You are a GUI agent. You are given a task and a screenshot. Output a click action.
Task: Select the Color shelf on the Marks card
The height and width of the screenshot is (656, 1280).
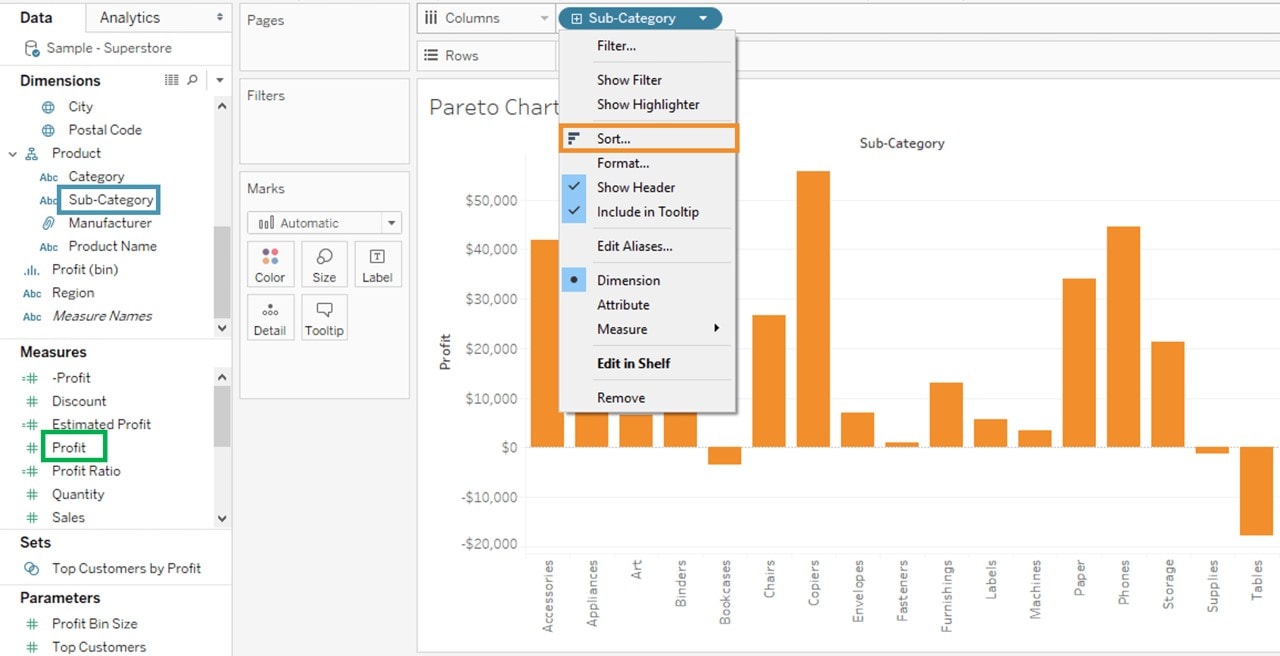270,263
